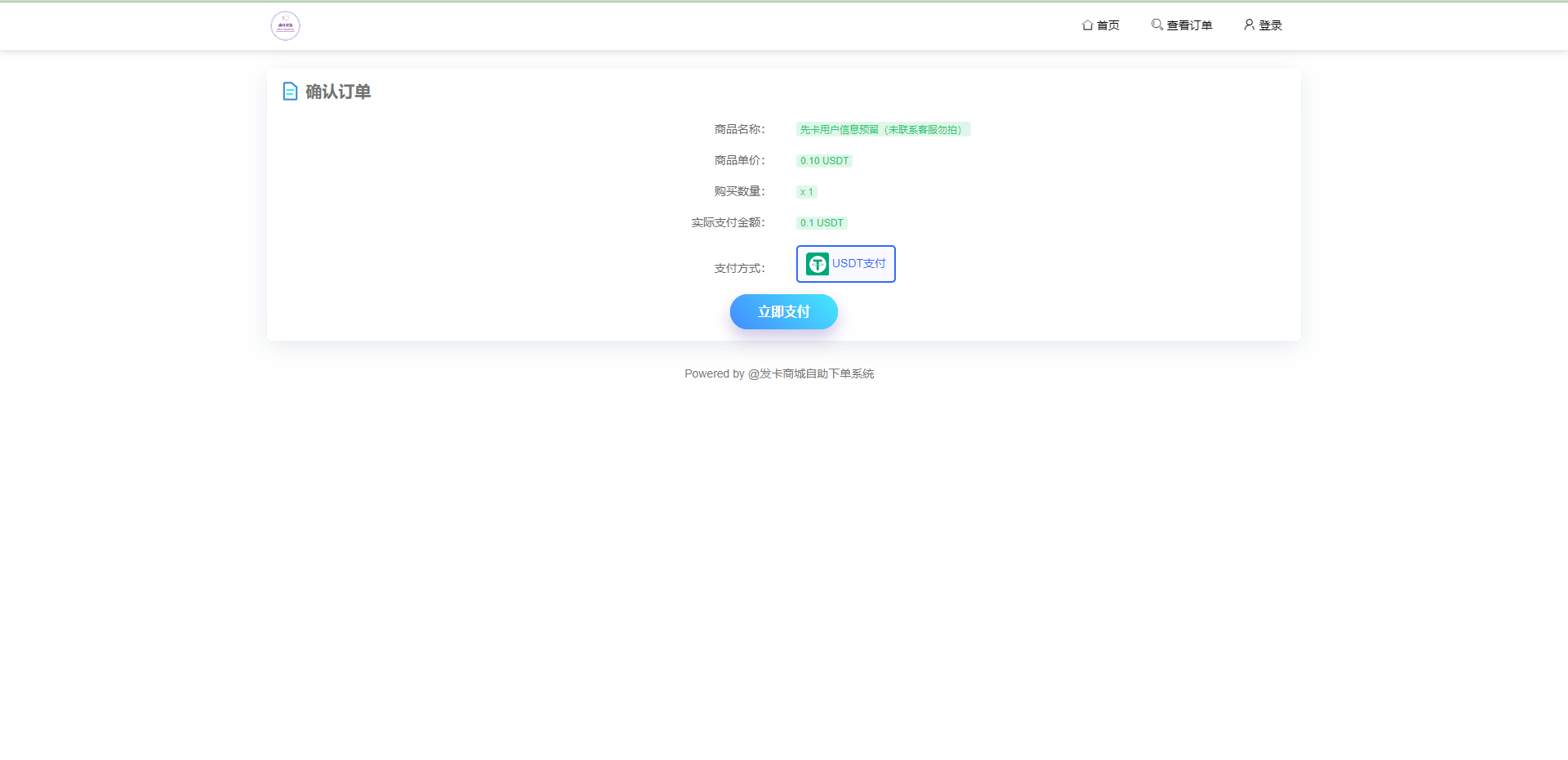Click the x 1 quantity tag
Image resolution: width=1568 pixels, height=760 pixels.
click(x=806, y=192)
